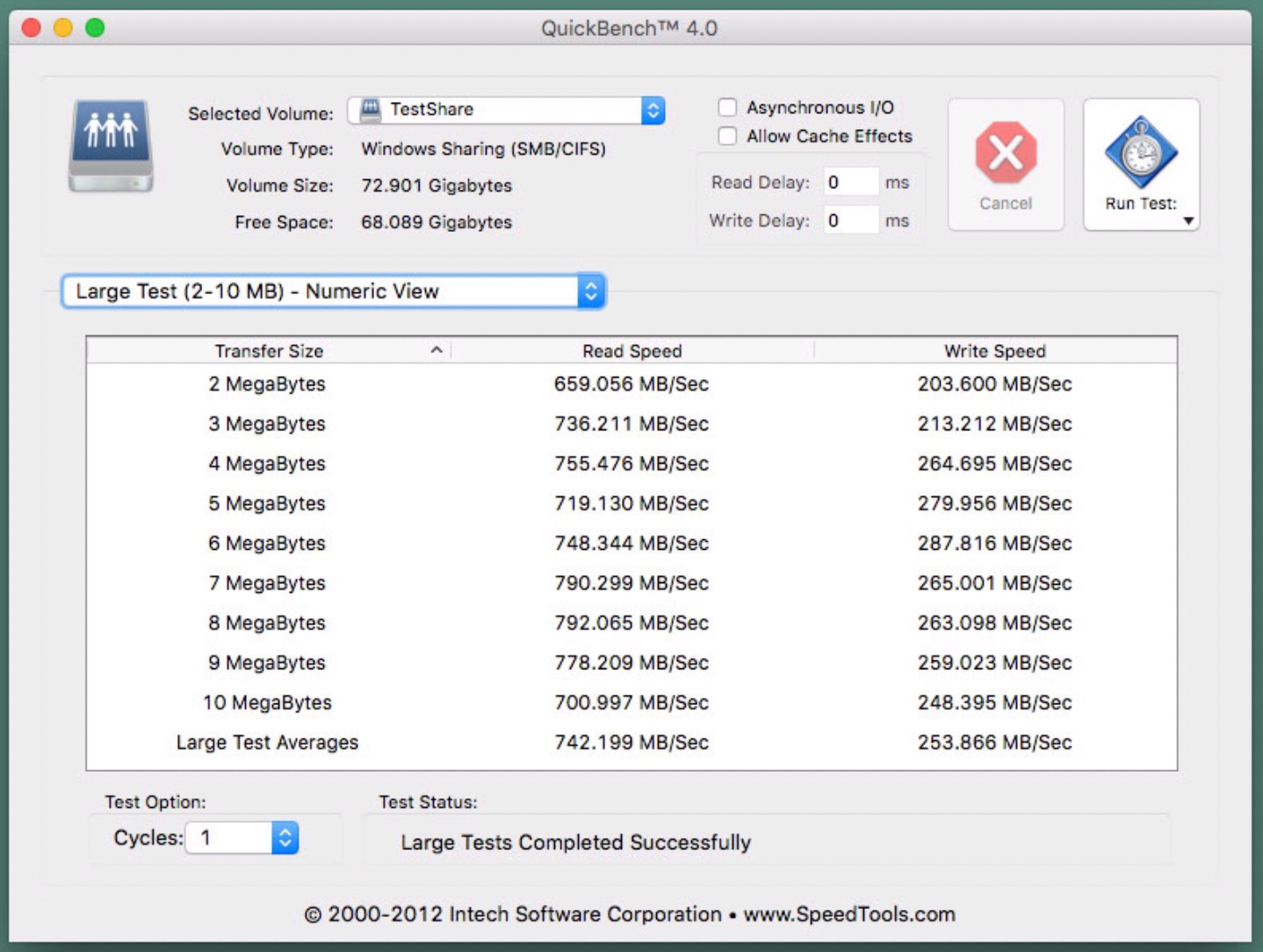Image resolution: width=1263 pixels, height=952 pixels.
Task: Click write speed value 248.395 MB/Sec
Action: pos(995,703)
